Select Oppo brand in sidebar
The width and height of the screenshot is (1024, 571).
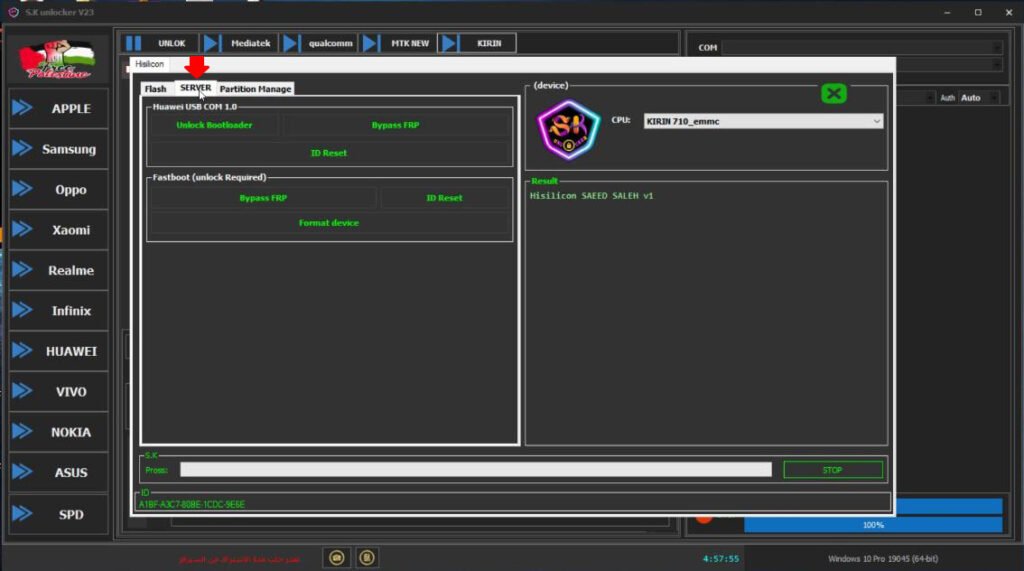click(x=59, y=189)
